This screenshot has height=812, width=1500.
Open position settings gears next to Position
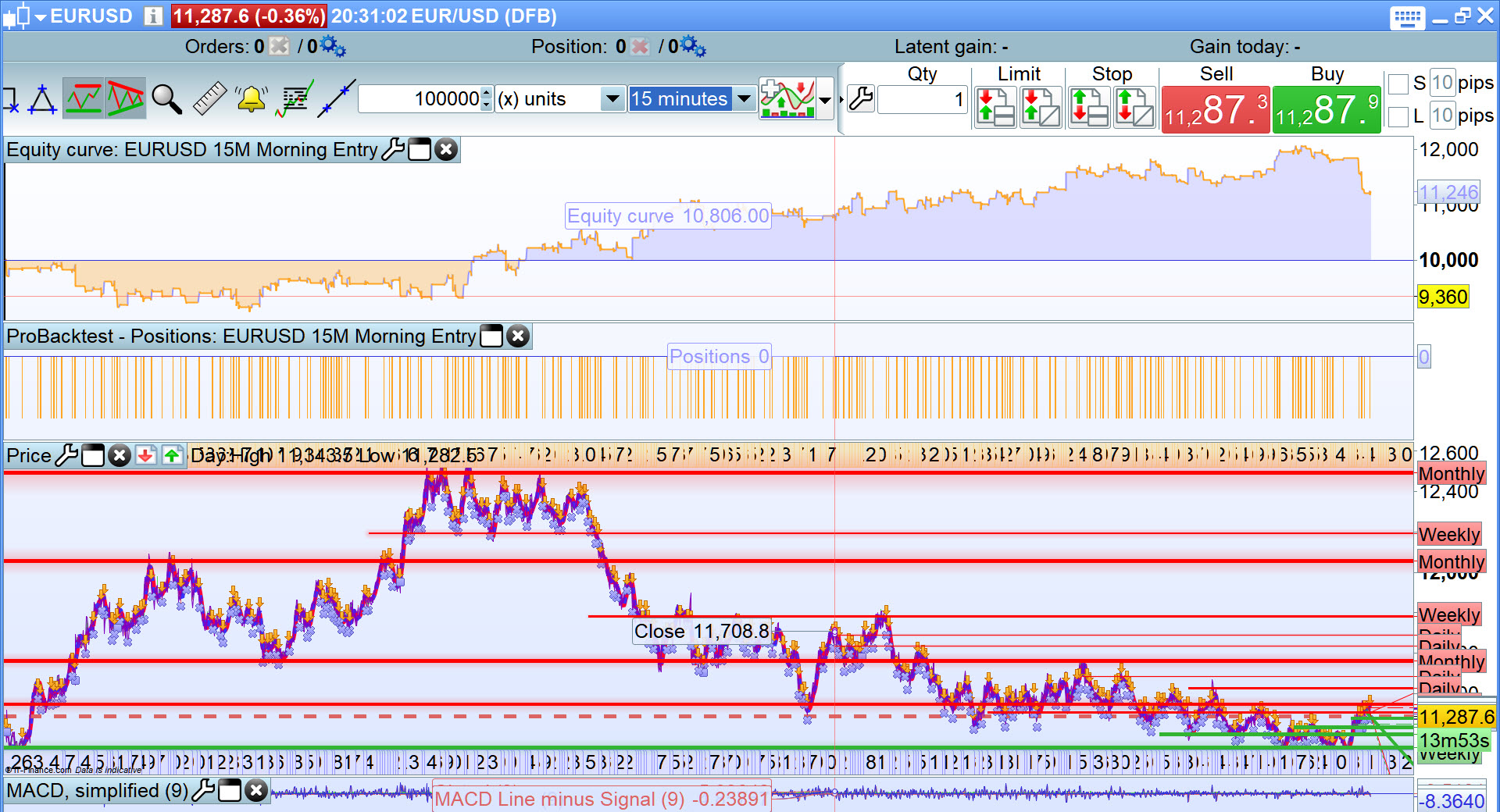(x=693, y=47)
